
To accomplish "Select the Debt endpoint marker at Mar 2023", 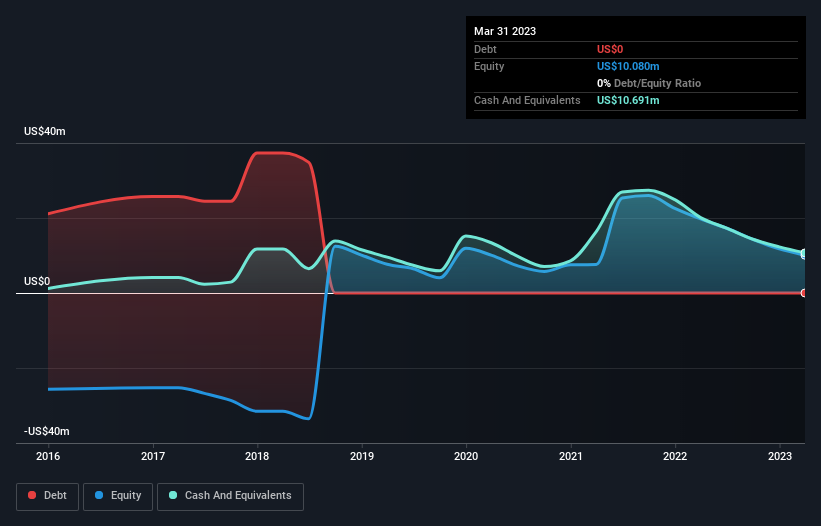I will coord(804,293).
